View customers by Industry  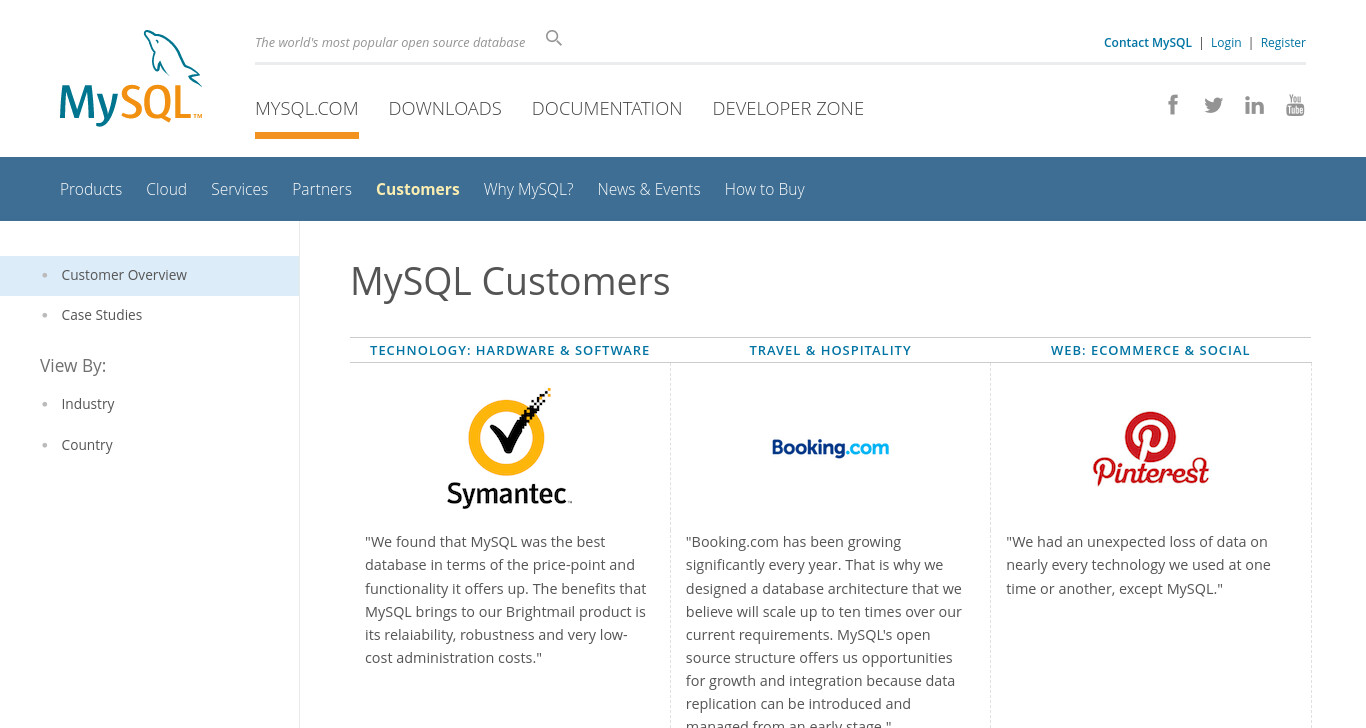click(88, 404)
